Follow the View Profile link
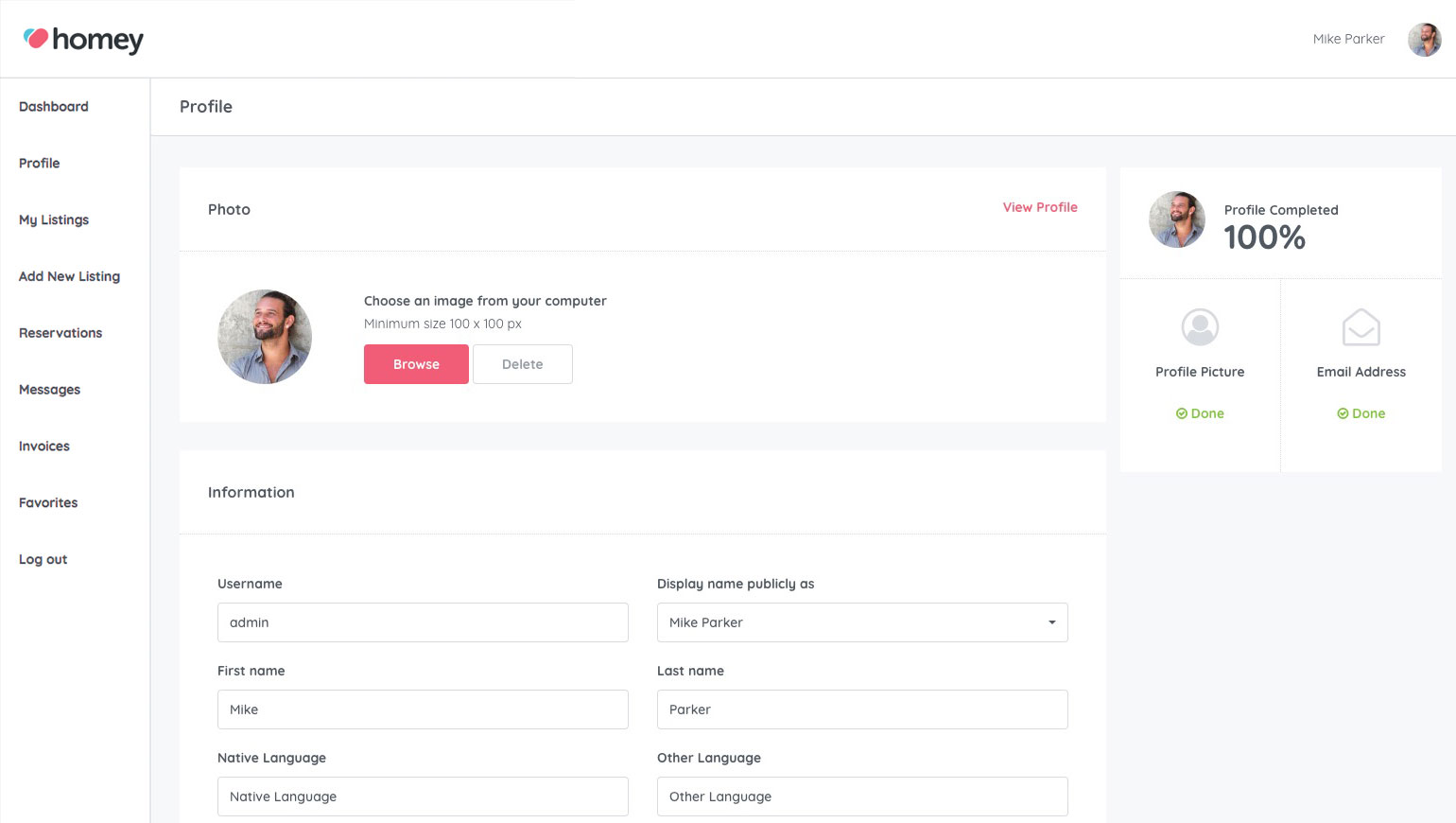The height and width of the screenshot is (823, 1456). [x=1040, y=207]
